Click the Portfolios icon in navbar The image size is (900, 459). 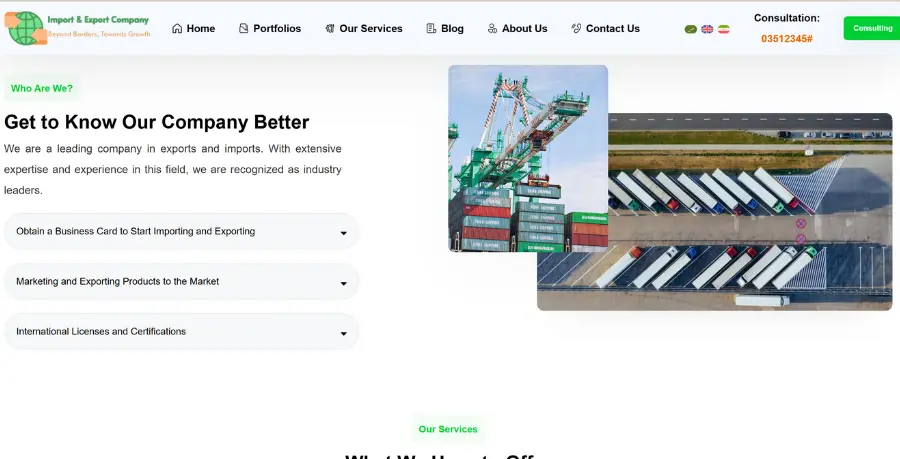(243, 29)
